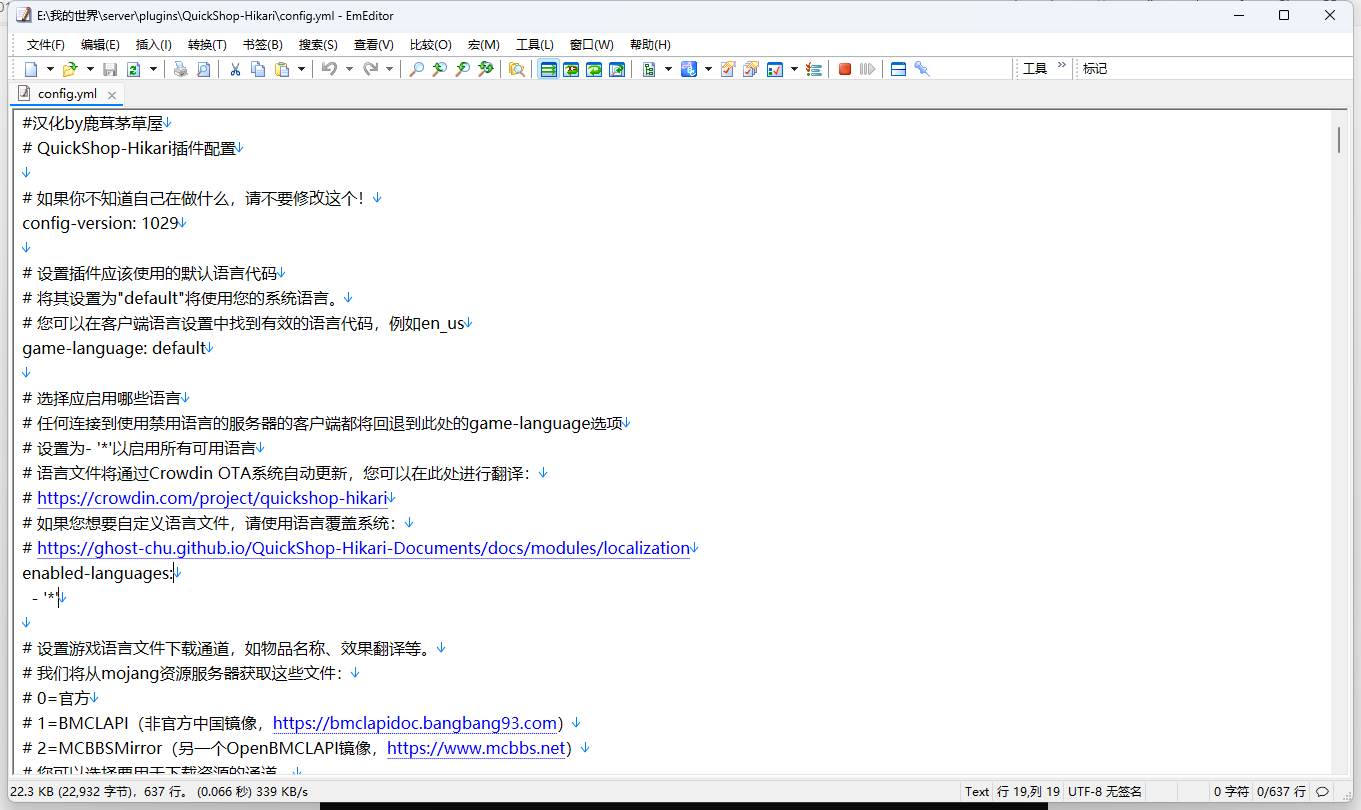The image size is (1361, 810).
Task: Click the Open folder icon
Action: tap(70, 69)
